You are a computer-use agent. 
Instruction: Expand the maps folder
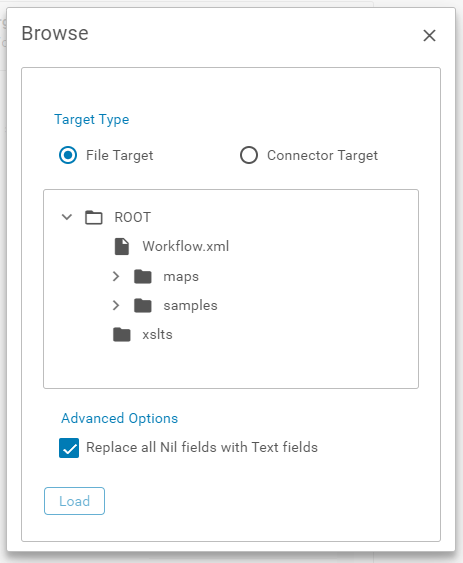click(x=116, y=276)
